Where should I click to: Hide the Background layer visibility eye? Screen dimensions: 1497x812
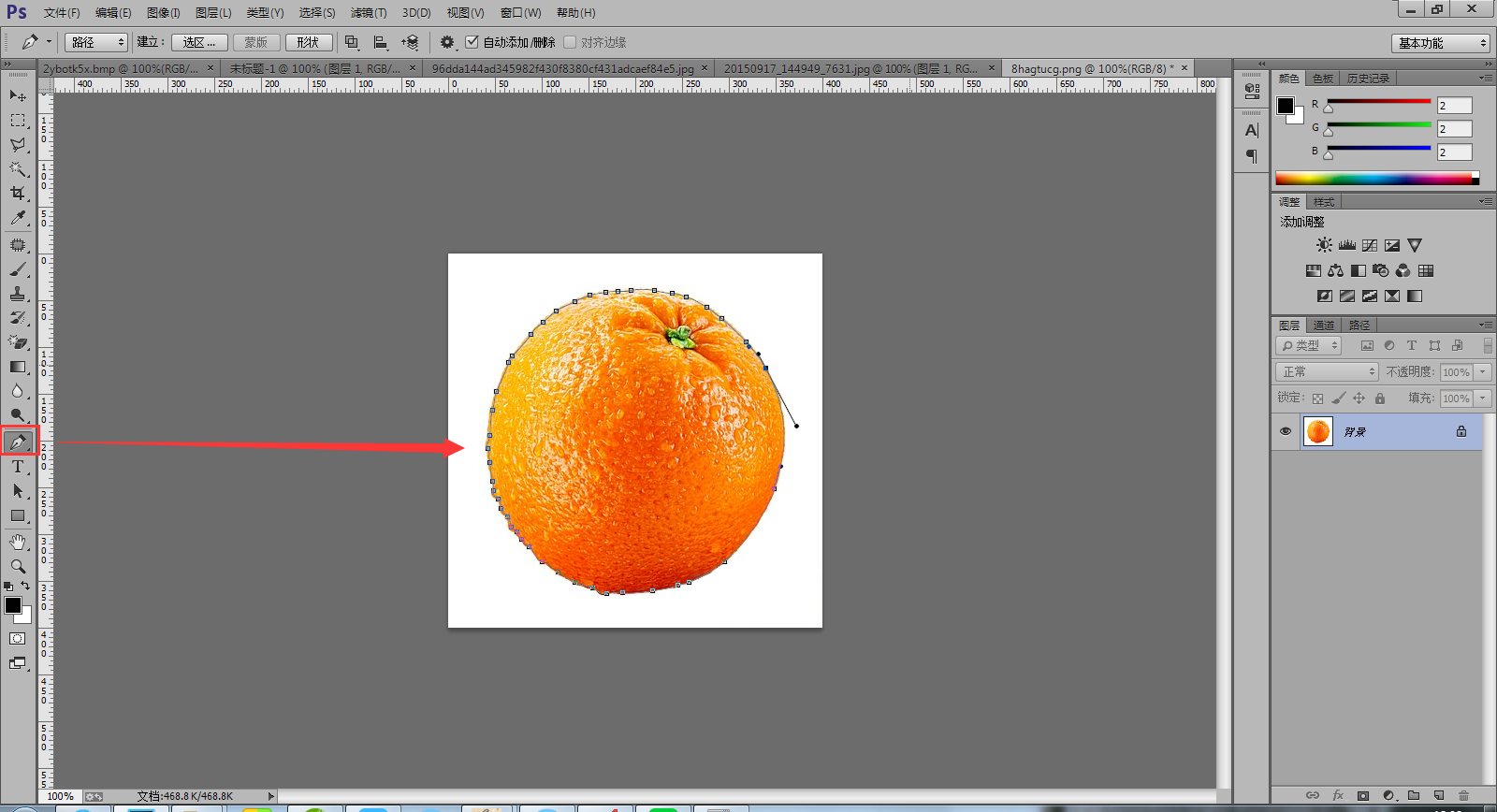1286,431
